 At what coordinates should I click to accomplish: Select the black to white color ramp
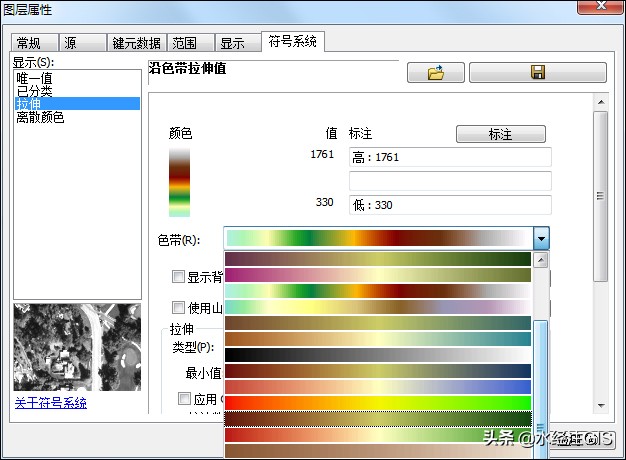pos(377,354)
